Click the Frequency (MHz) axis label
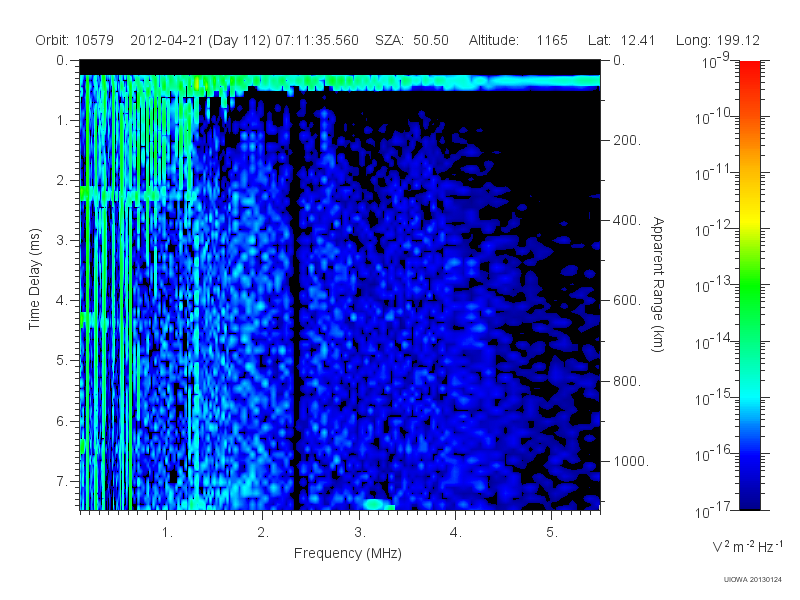800x600 pixels. (347, 554)
